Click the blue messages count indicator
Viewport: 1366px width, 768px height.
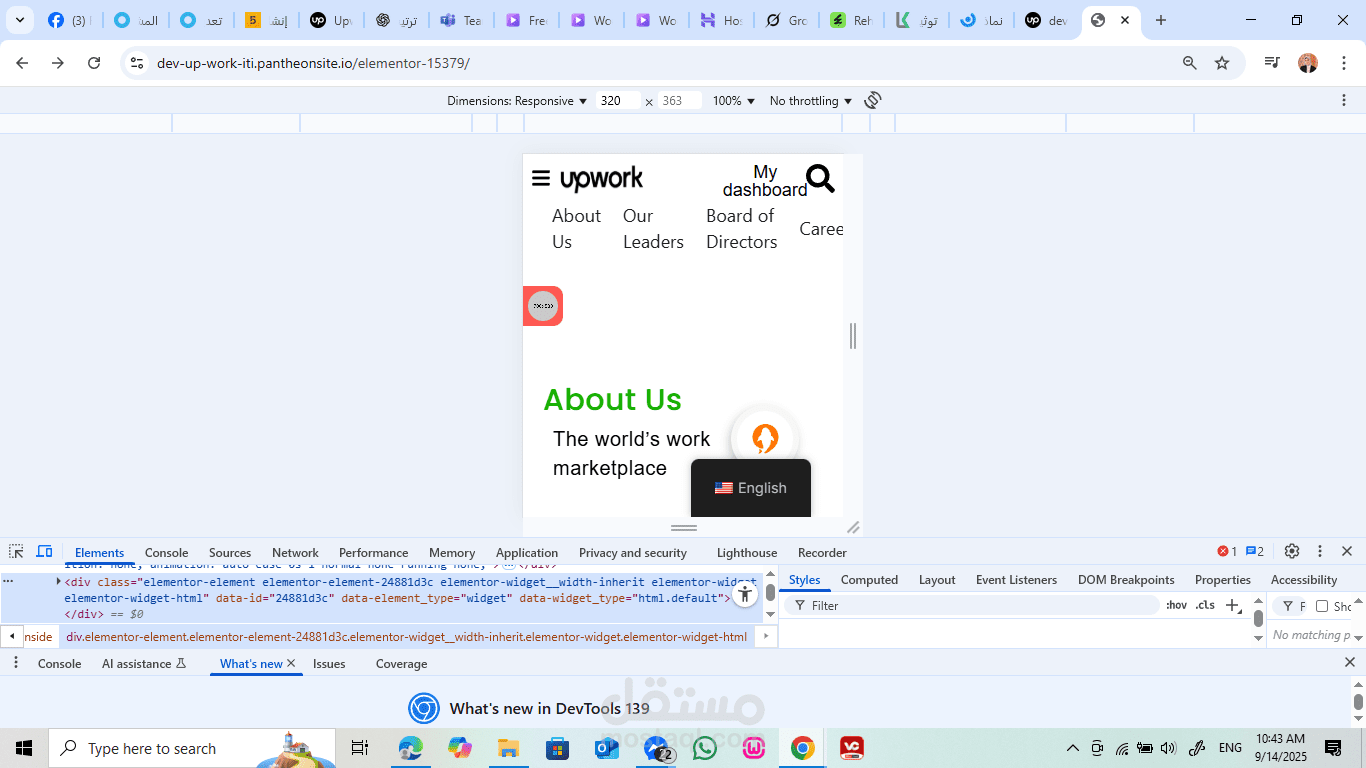1255,551
